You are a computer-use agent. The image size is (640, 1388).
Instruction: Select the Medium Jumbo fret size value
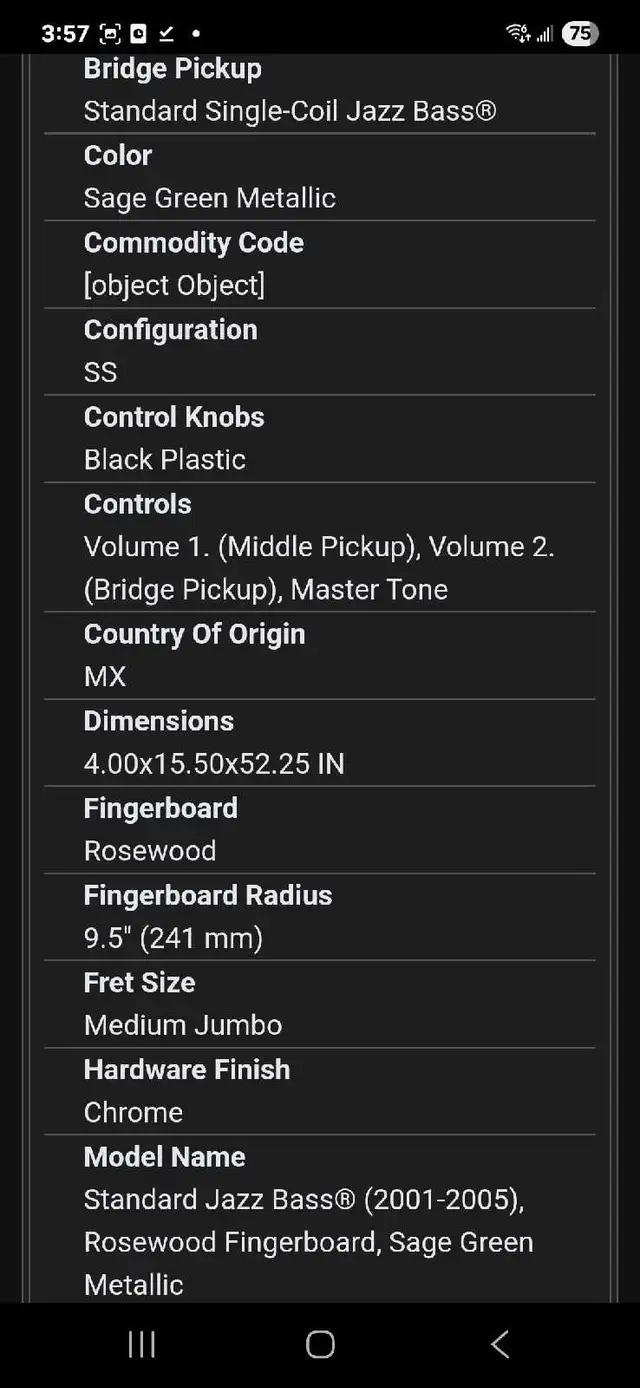(183, 1025)
